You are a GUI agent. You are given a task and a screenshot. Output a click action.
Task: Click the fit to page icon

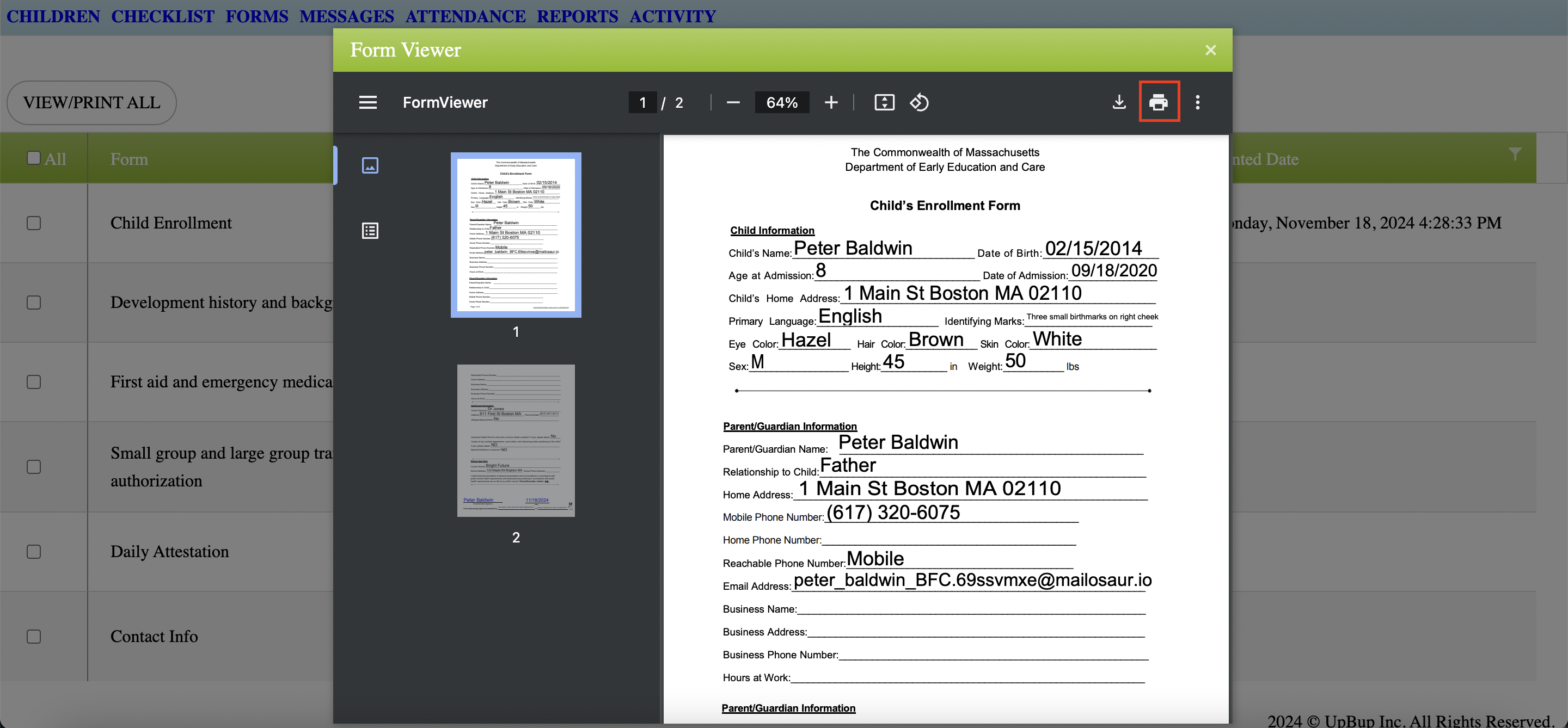point(884,102)
